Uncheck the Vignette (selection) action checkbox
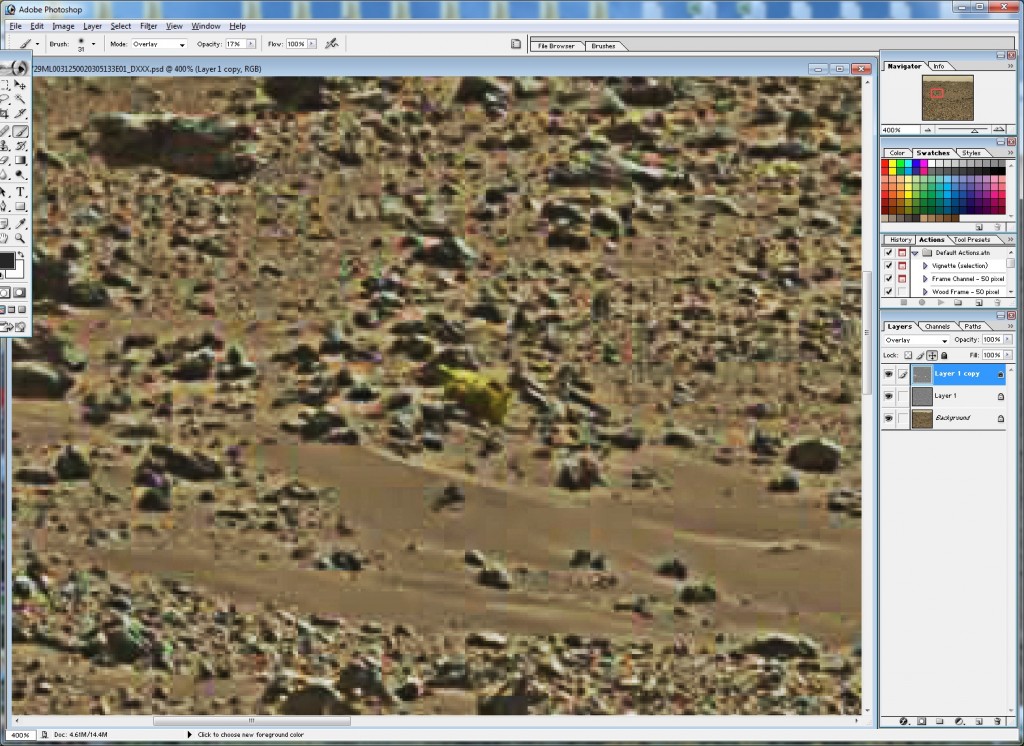Image resolution: width=1024 pixels, height=746 pixels. click(x=888, y=265)
